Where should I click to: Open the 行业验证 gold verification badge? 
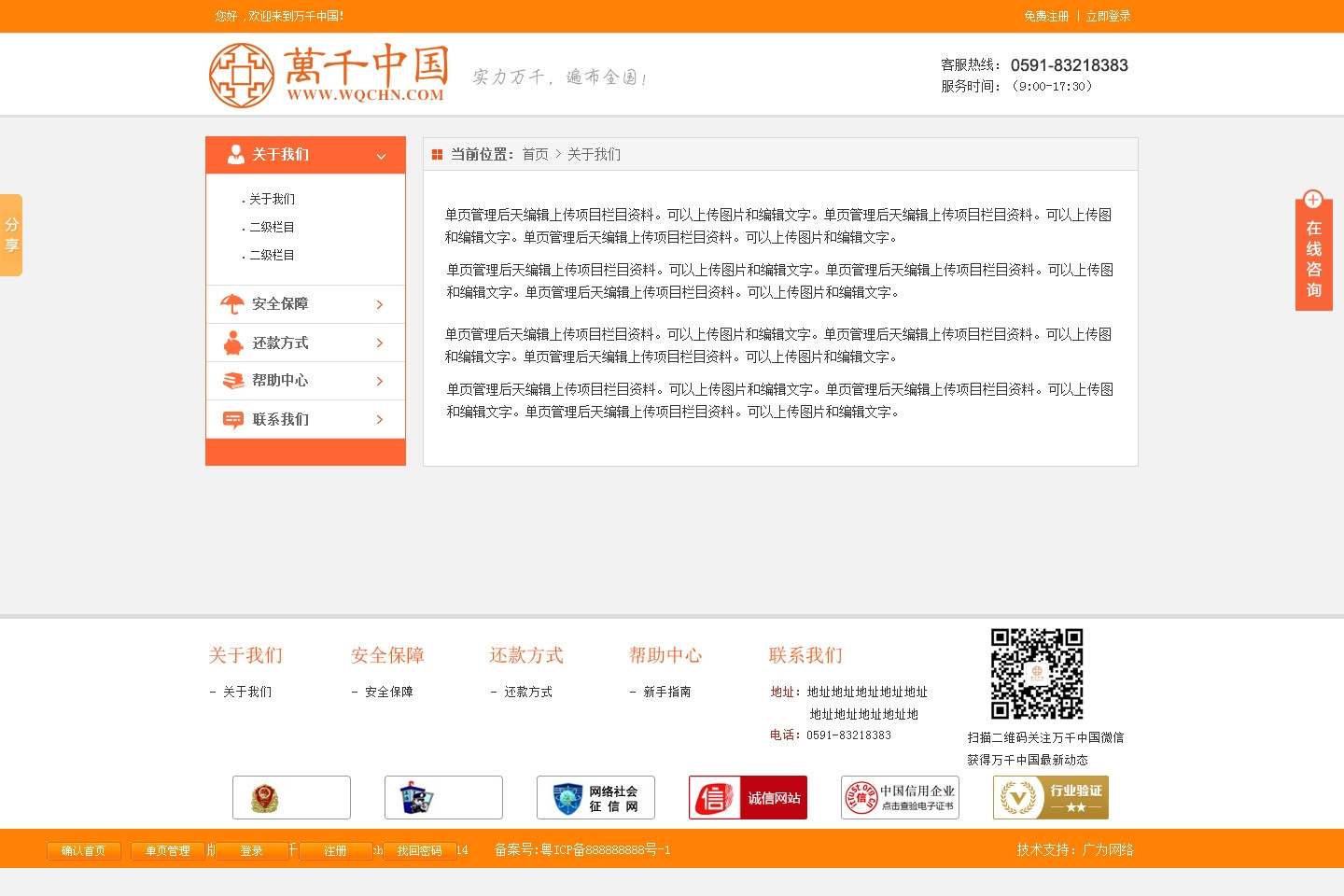click(1051, 798)
